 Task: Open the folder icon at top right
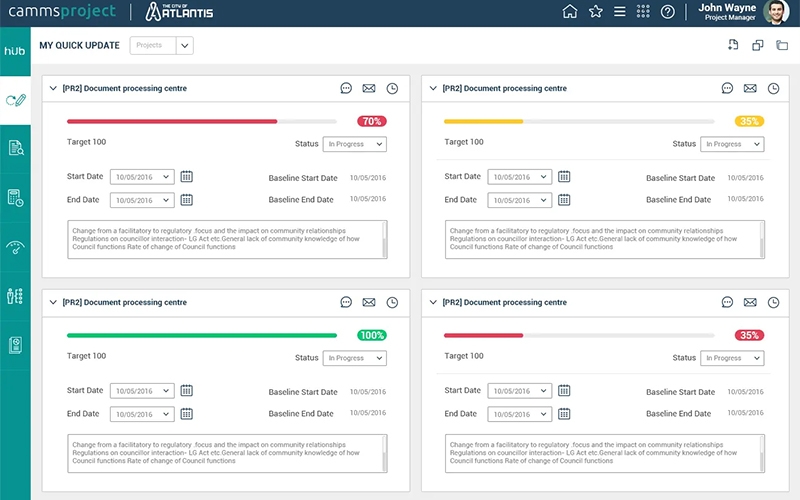pos(782,45)
